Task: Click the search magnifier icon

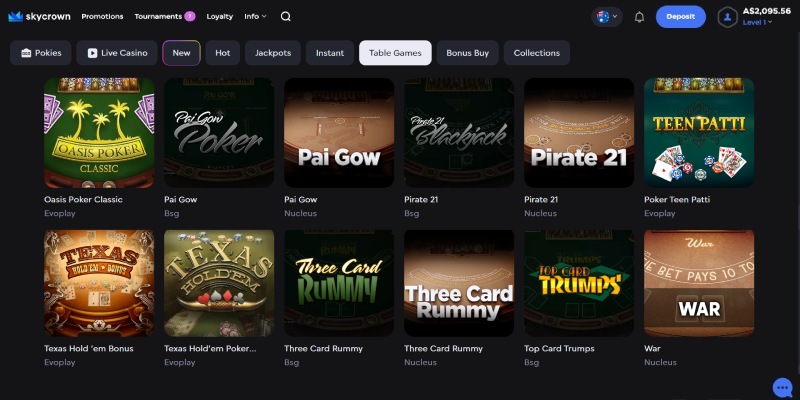Action: pos(286,16)
